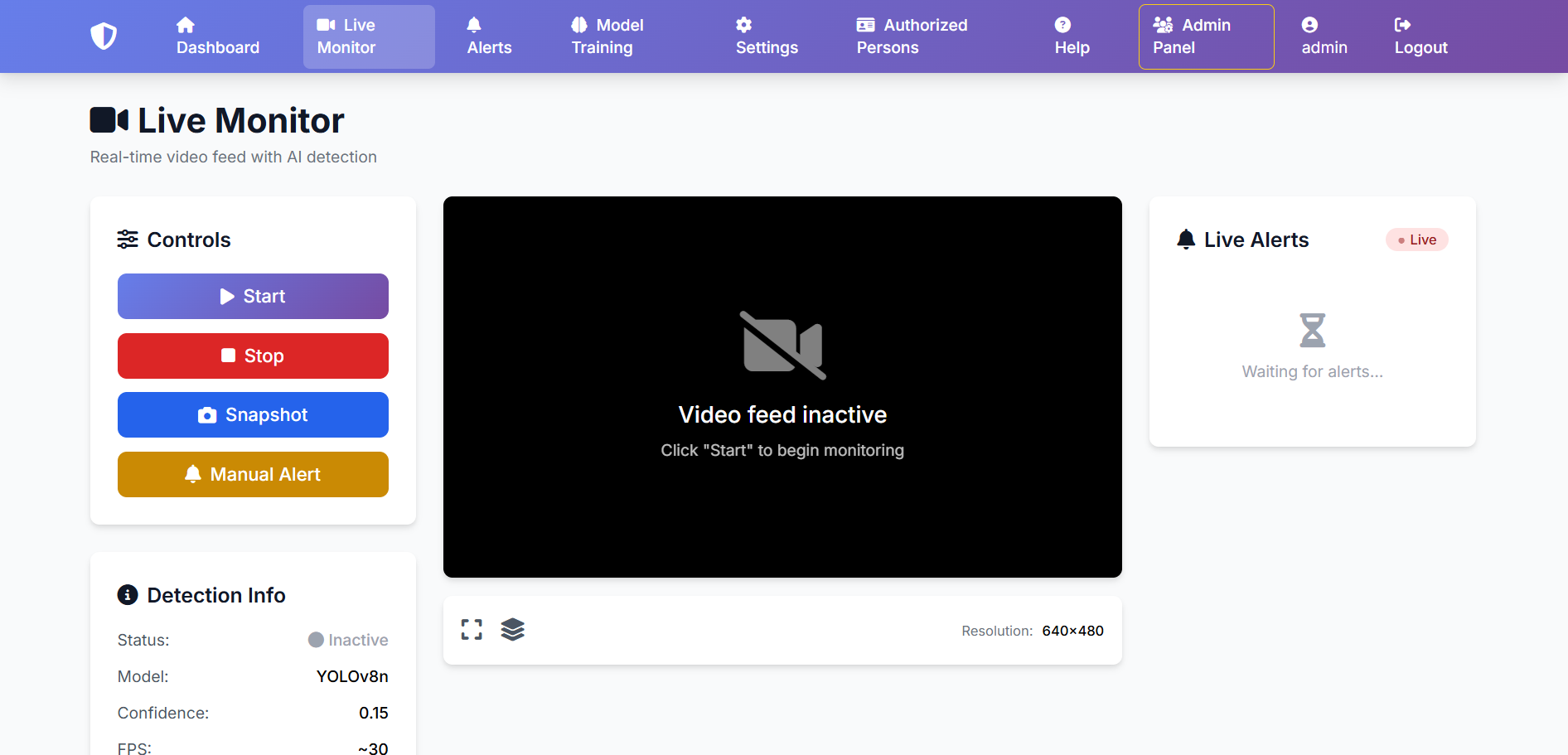Screen dimensions: 1568x755
Task: Open the Dashboard page
Action: point(217,36)
